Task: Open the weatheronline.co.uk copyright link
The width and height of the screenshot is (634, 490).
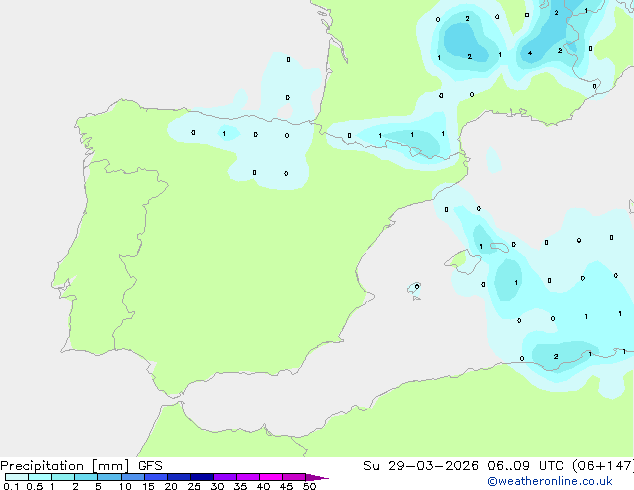Action: pyautogui.click(x=550, y=481)
